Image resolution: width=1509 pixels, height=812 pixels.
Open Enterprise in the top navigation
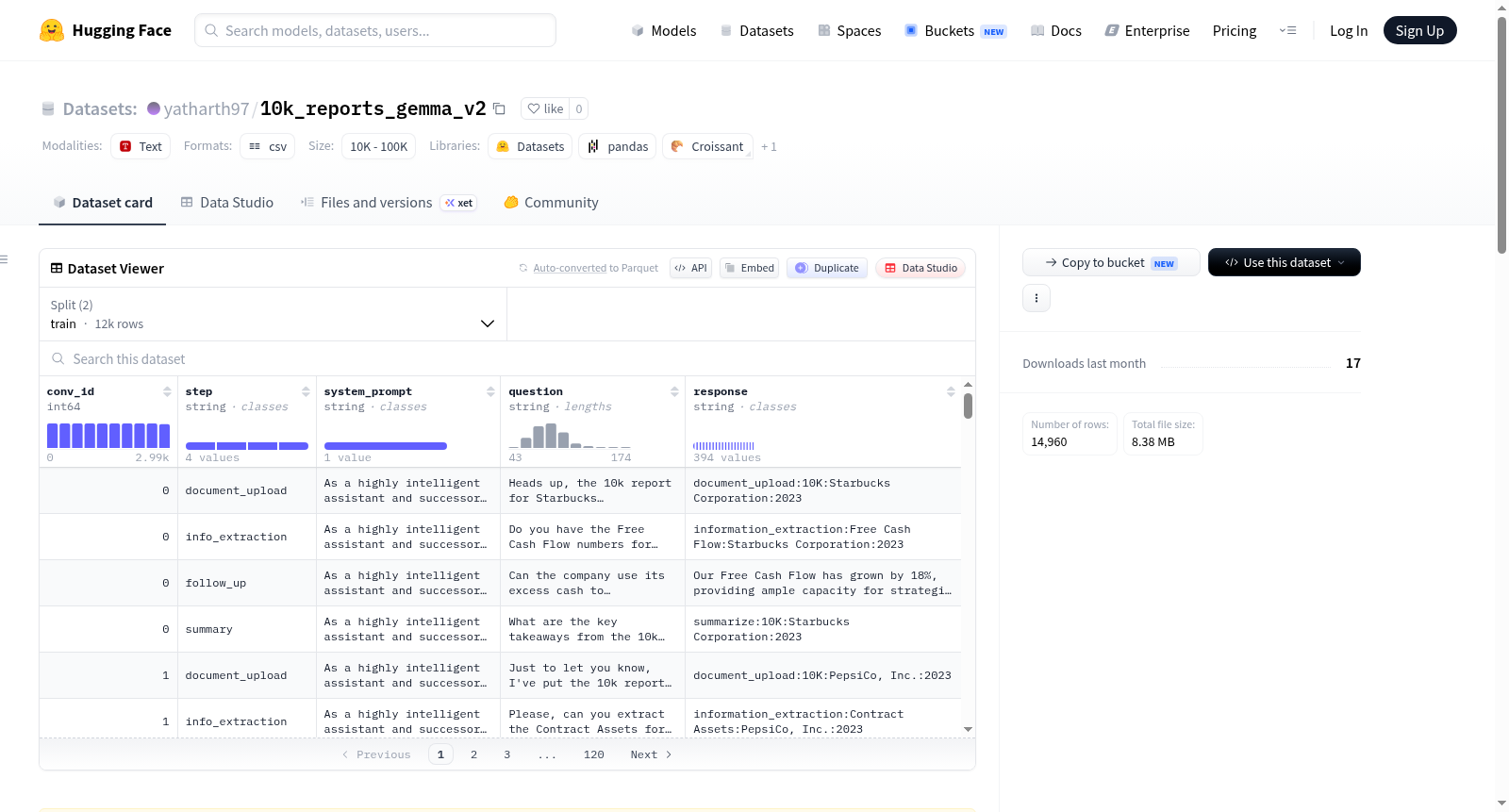1147,30
